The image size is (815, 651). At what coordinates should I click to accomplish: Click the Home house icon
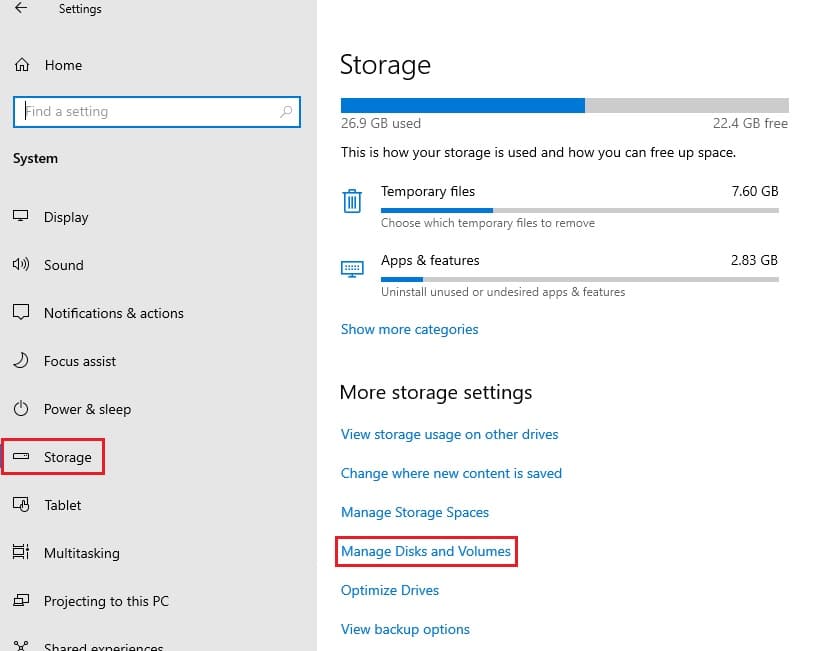click(x=22, y=65)
